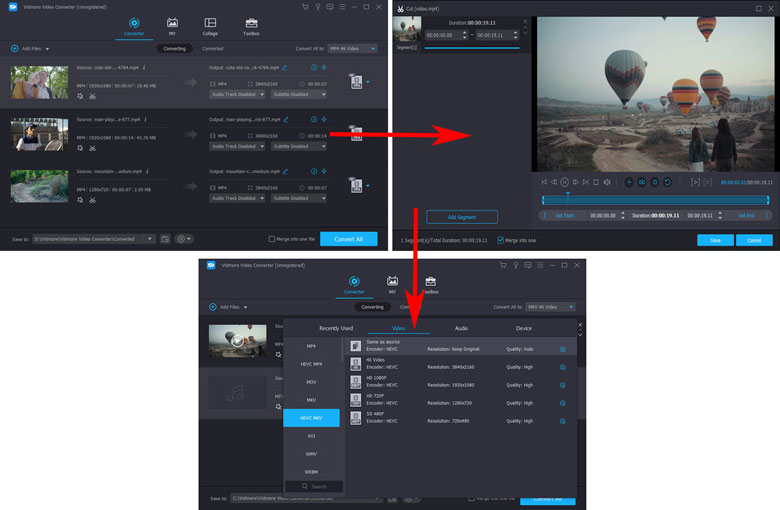Open the output folder icon next to Save to path
The height and width of the screenshot is (510, 780).
(165, 239)
